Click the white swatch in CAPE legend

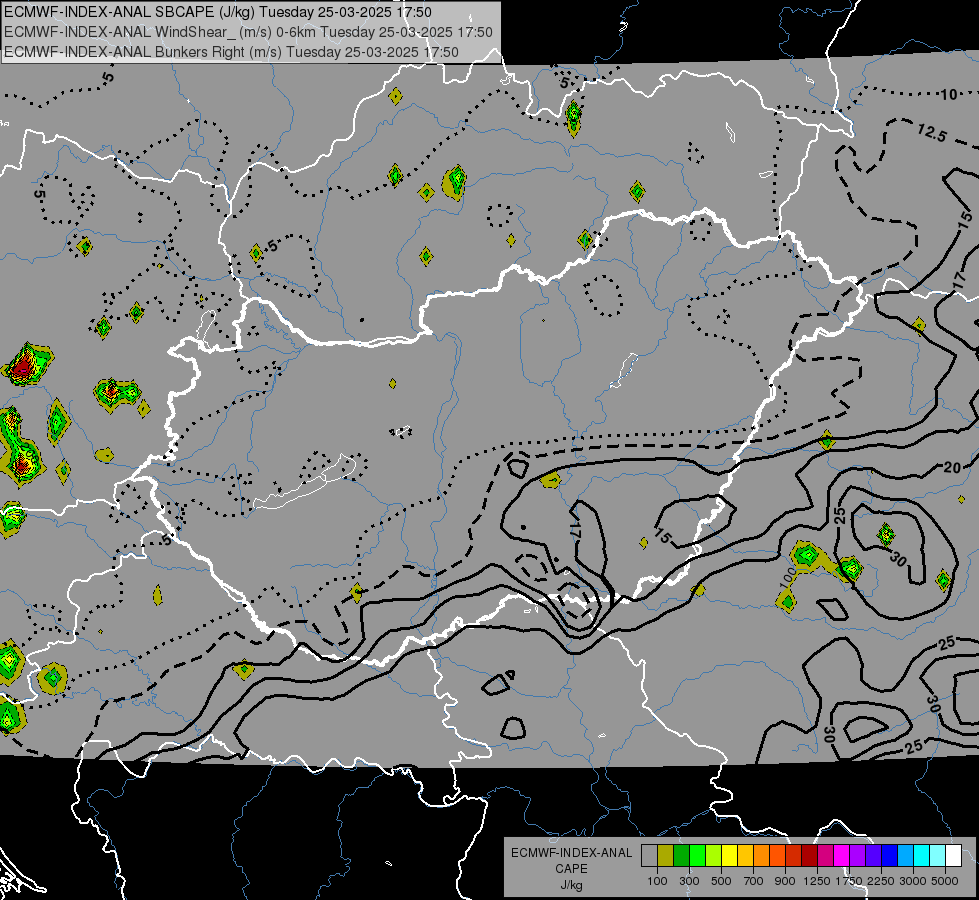(x=953, y=856)
